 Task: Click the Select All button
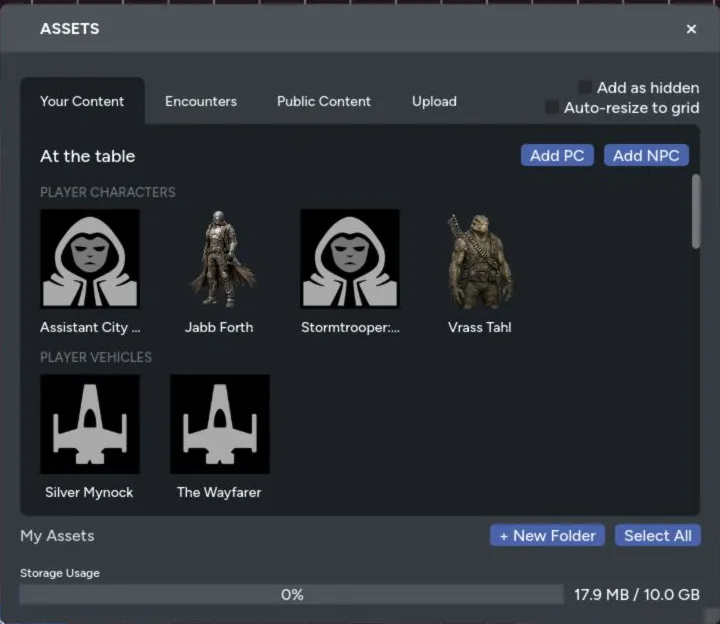point(658,535)
